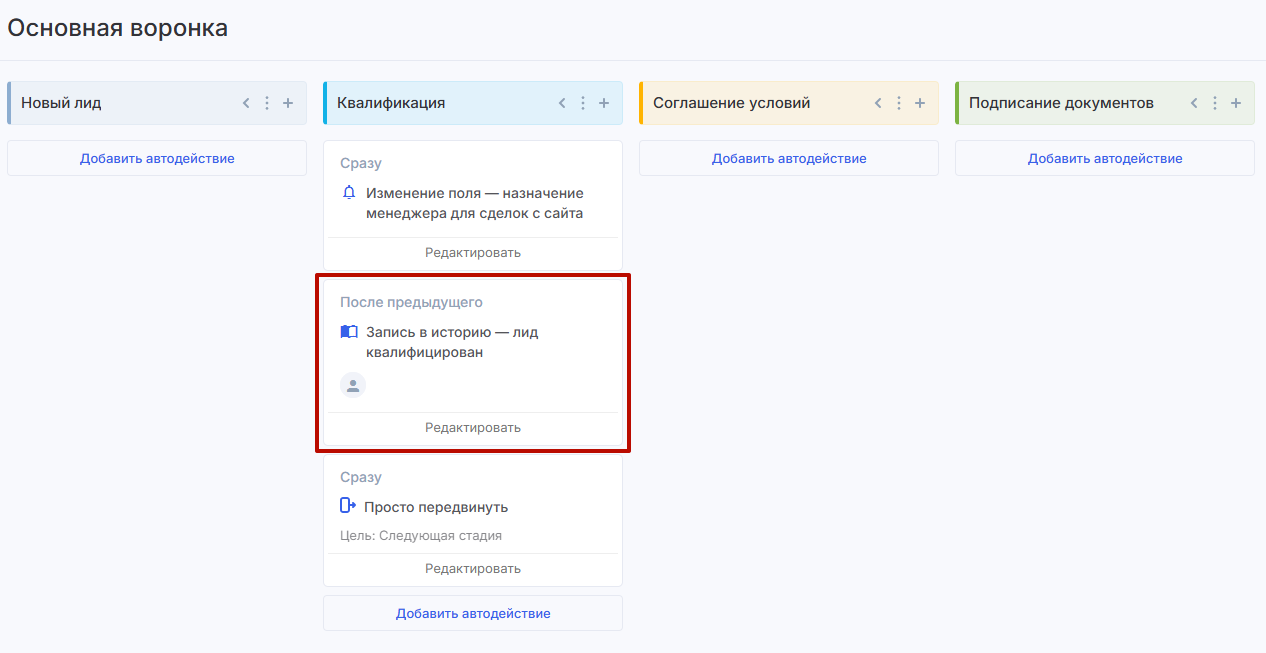Open the three-dot menu of Подписание документов stage
This screenshot has width=1266, height=653.
(1215, 103)
